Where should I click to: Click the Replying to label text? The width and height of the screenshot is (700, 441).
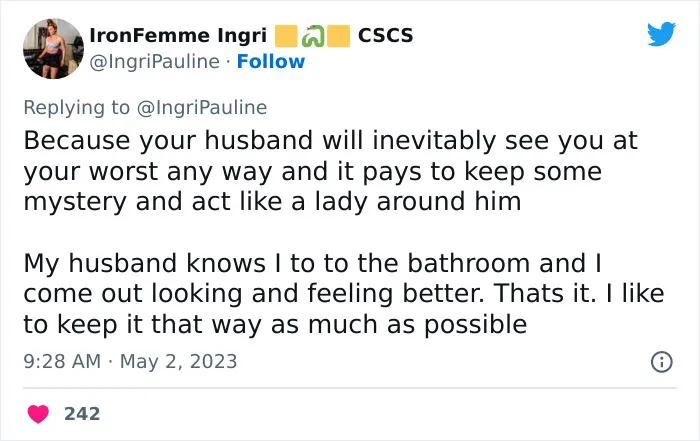coord(76,108)
